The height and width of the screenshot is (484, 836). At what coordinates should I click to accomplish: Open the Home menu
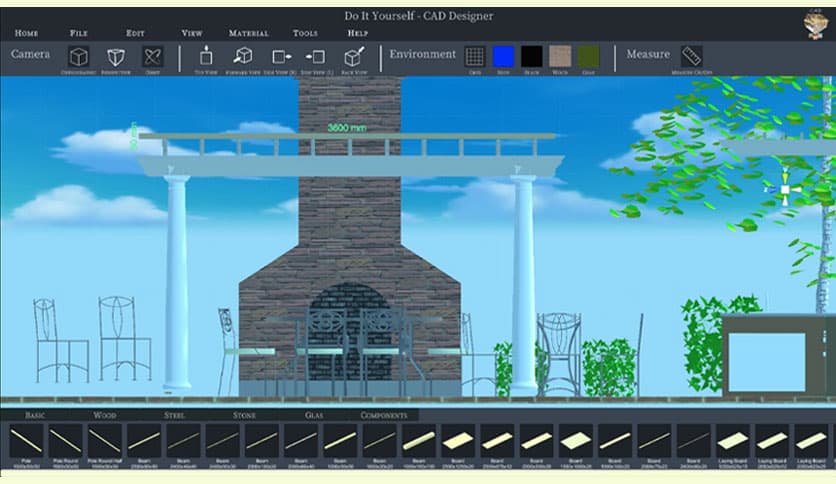pyautogui.click(x=26, y=33)
